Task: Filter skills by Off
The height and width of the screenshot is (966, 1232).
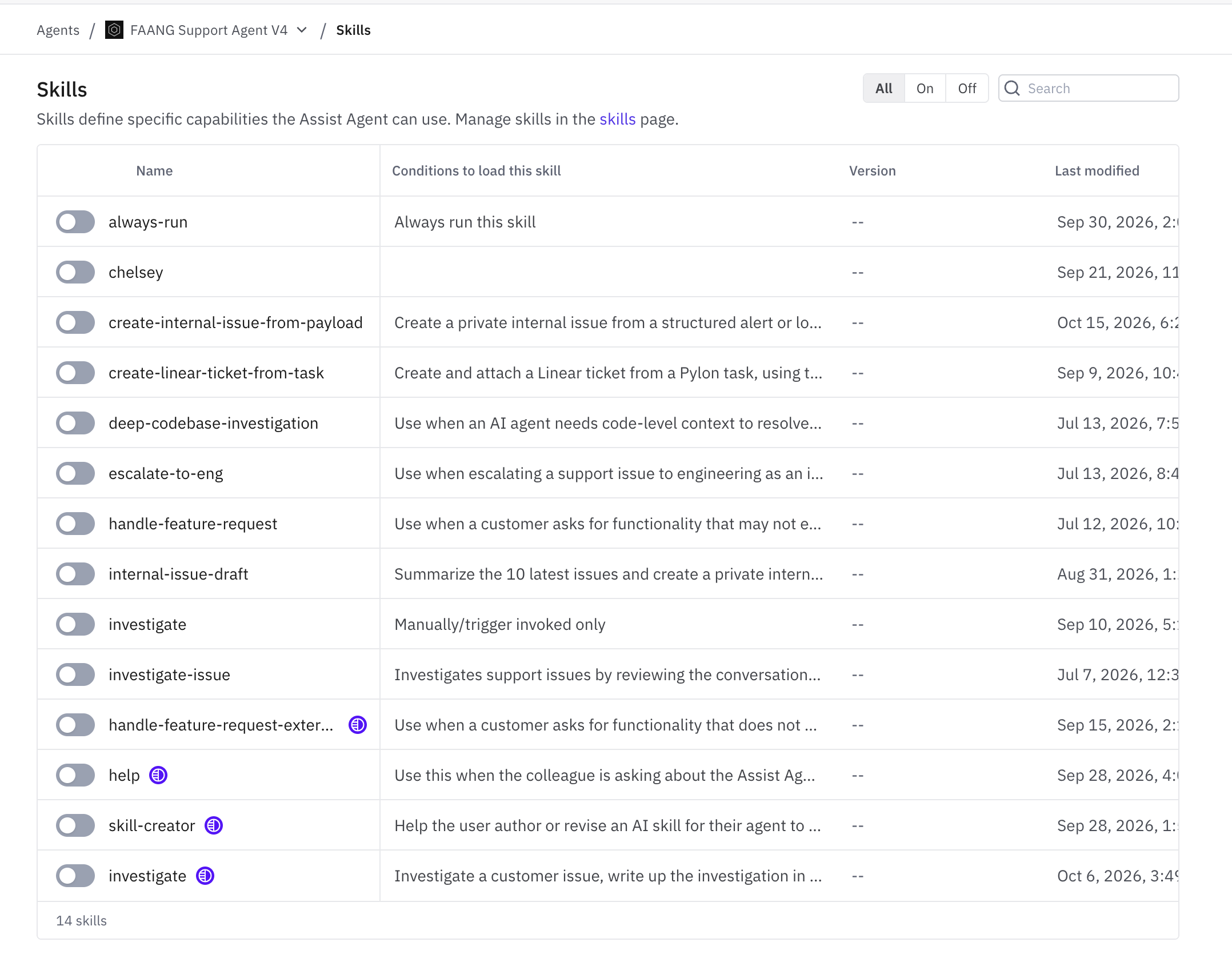Action: point(967,88)
